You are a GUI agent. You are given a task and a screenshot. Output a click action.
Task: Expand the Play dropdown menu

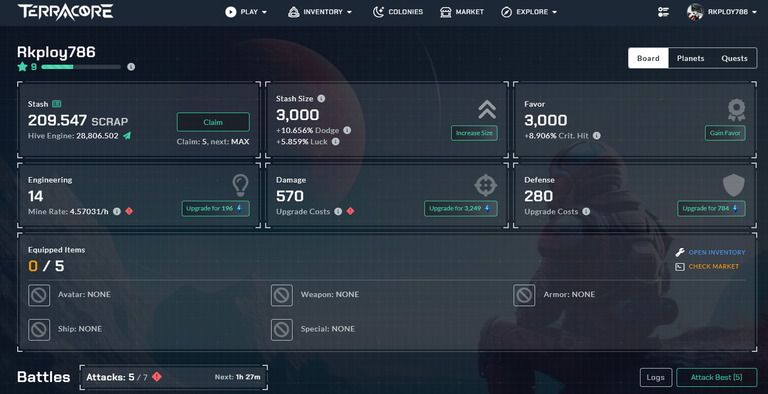(246, 12)
